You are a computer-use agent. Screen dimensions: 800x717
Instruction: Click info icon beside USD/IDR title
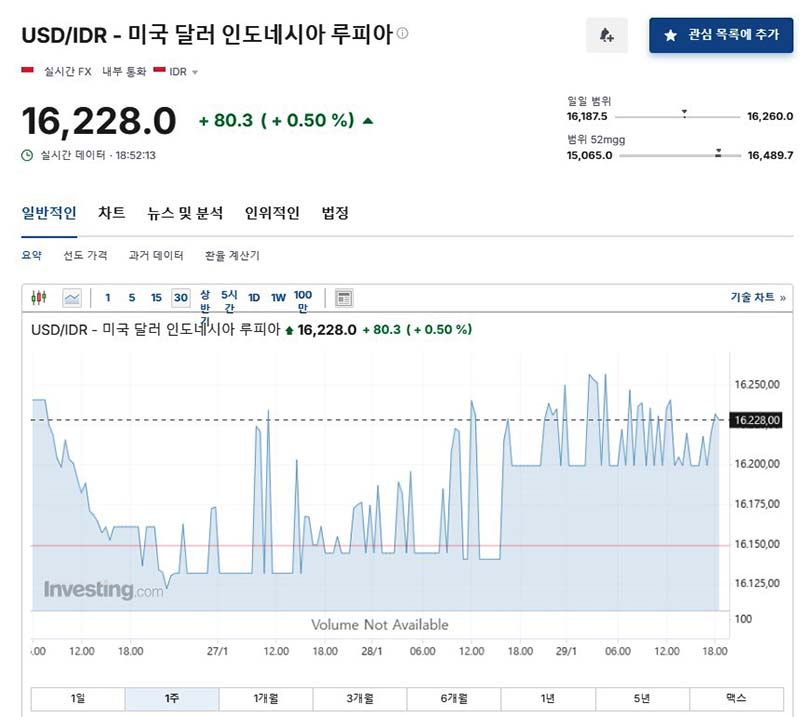click(x=403, y=33)
